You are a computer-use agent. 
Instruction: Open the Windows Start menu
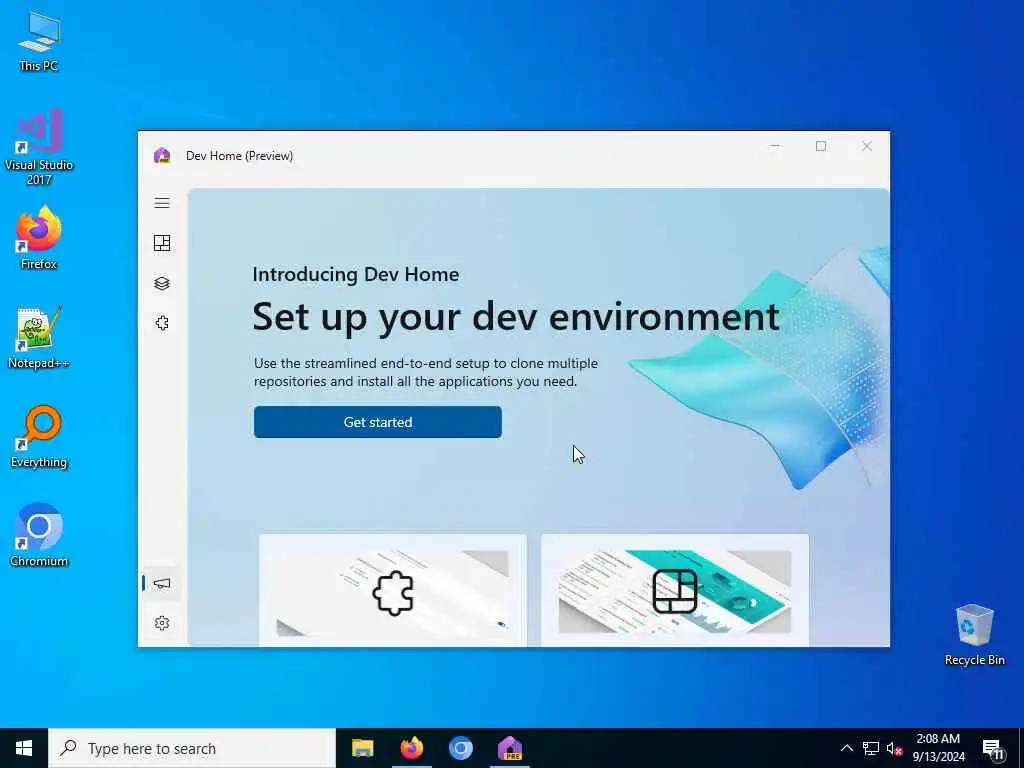pyautogui.click(x=24, y=748)
